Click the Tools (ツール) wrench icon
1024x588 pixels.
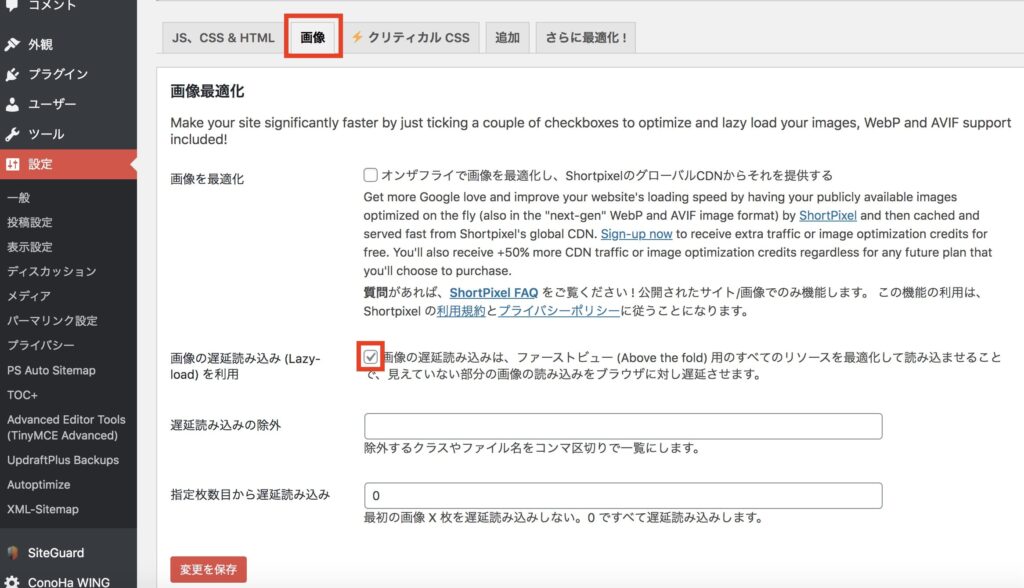[x=12, y=135]
